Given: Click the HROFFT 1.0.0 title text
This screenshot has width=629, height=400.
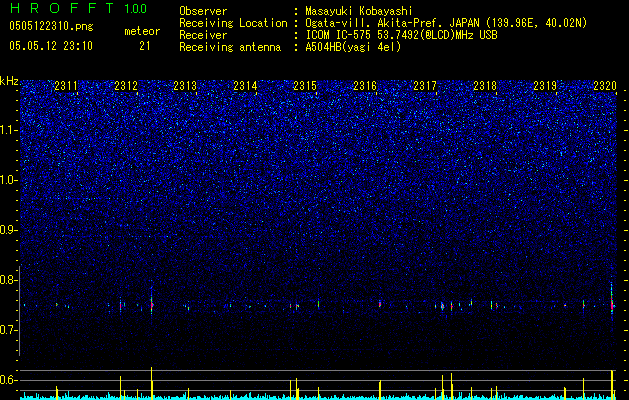Looking at the screenshot, I should coord(79,8).
